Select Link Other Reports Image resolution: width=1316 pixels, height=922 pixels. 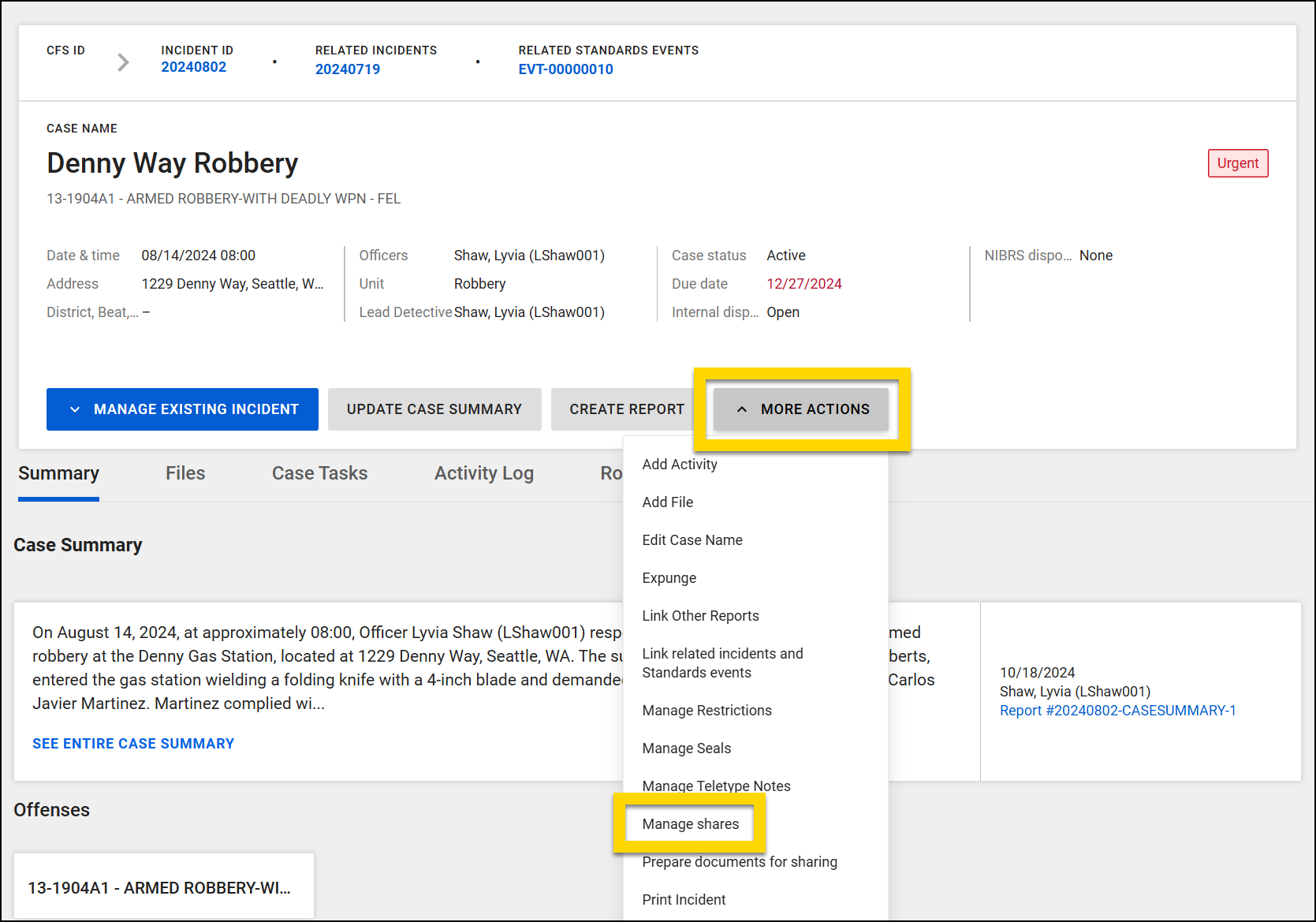700,615
